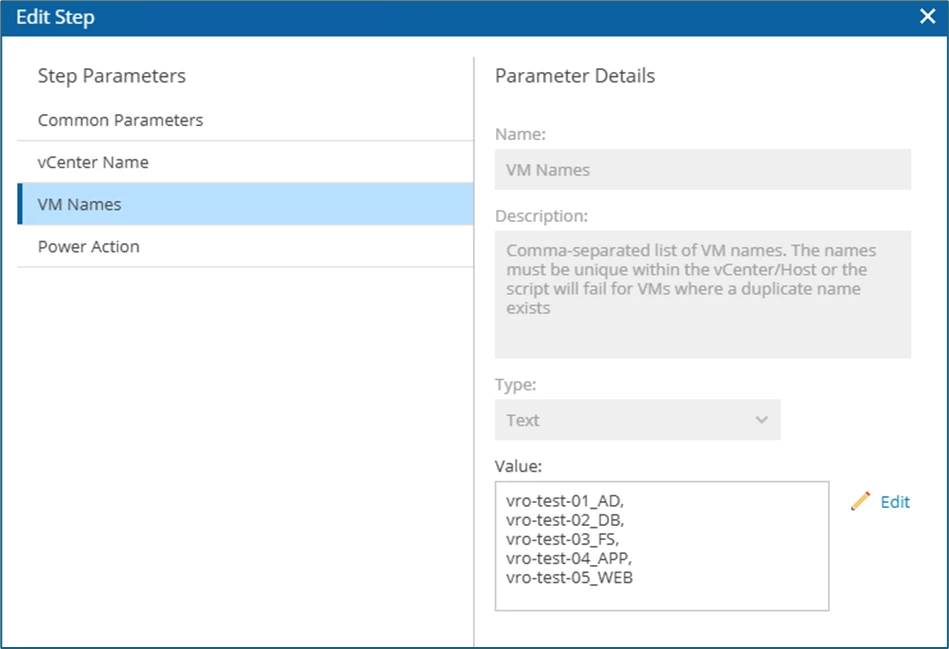The width and height of the screenshot is (949, 649).
Task: Select Common Parameters in the step list
Action: coord(120,120)
